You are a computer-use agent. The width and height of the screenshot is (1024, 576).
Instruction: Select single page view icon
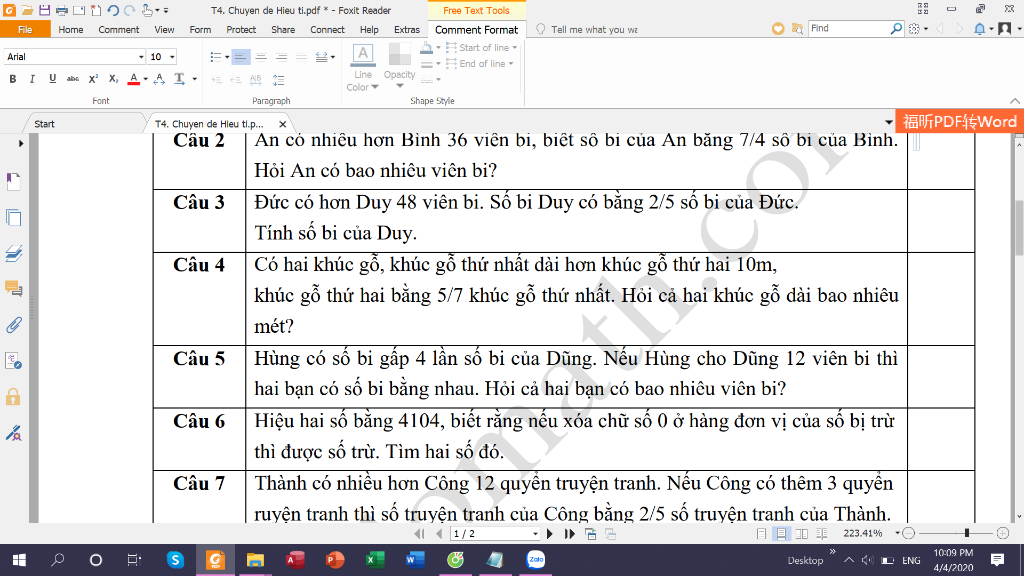point(761,534)
